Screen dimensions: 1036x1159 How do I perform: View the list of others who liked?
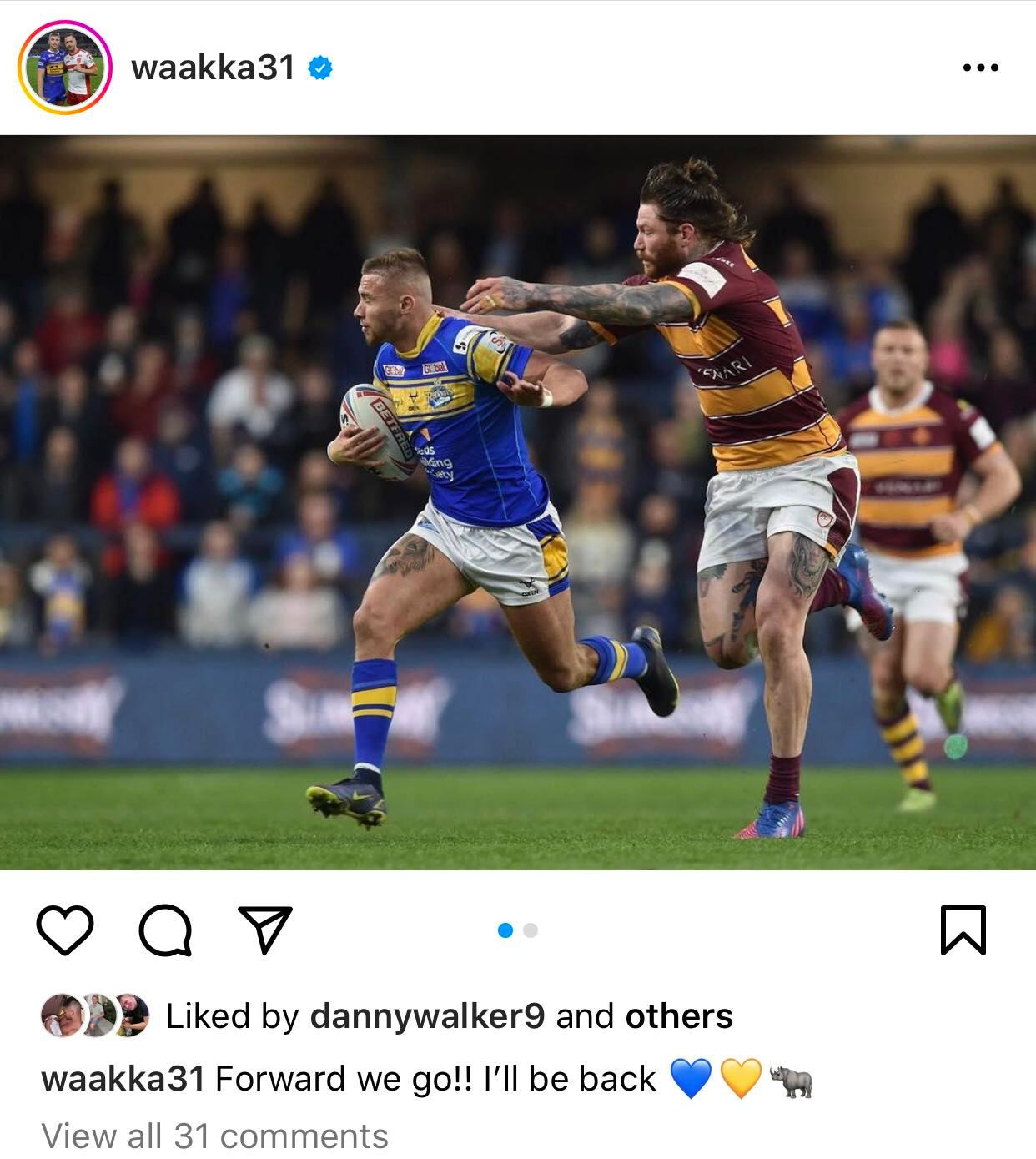click(x=679, y=1015)
